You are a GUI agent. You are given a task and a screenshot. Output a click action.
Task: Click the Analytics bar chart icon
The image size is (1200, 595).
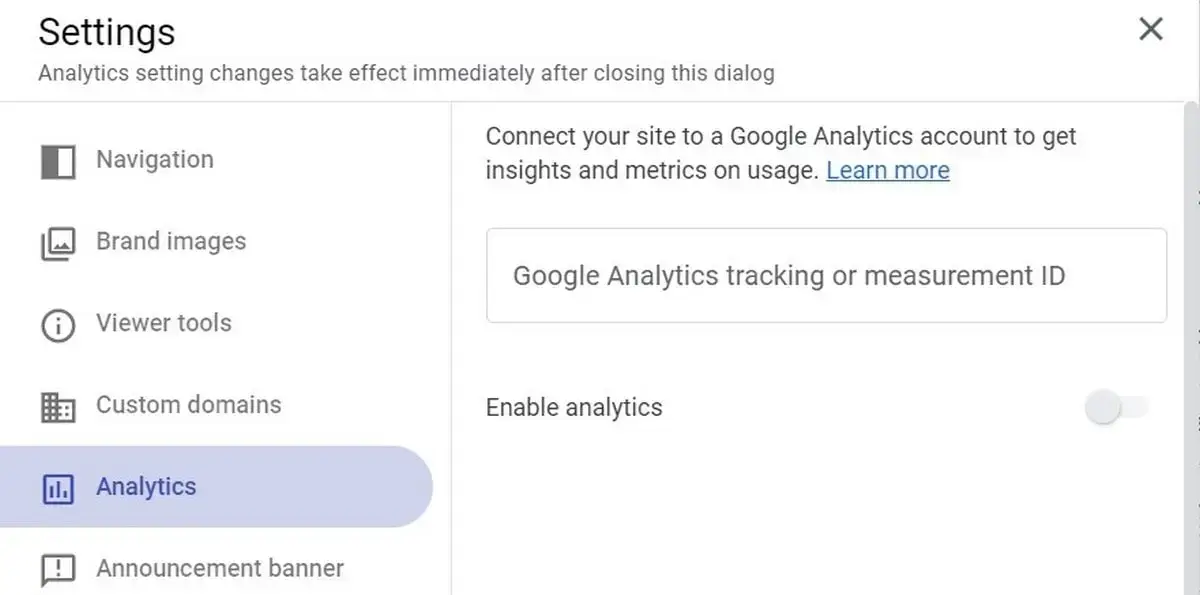pyautogui.click(x=58, y=488)
